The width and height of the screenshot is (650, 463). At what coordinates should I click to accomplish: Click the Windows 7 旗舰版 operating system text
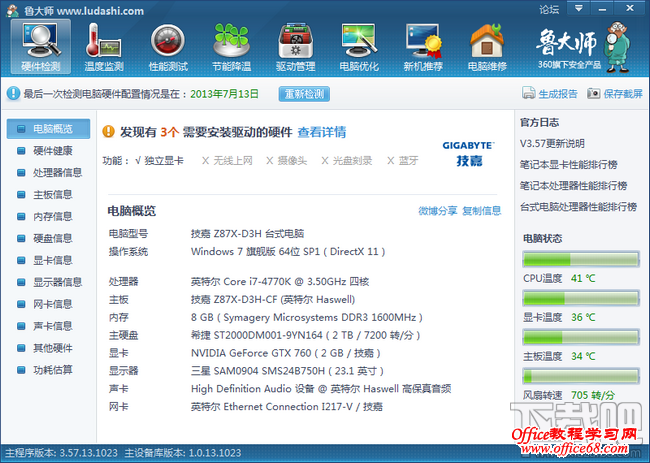288,252
